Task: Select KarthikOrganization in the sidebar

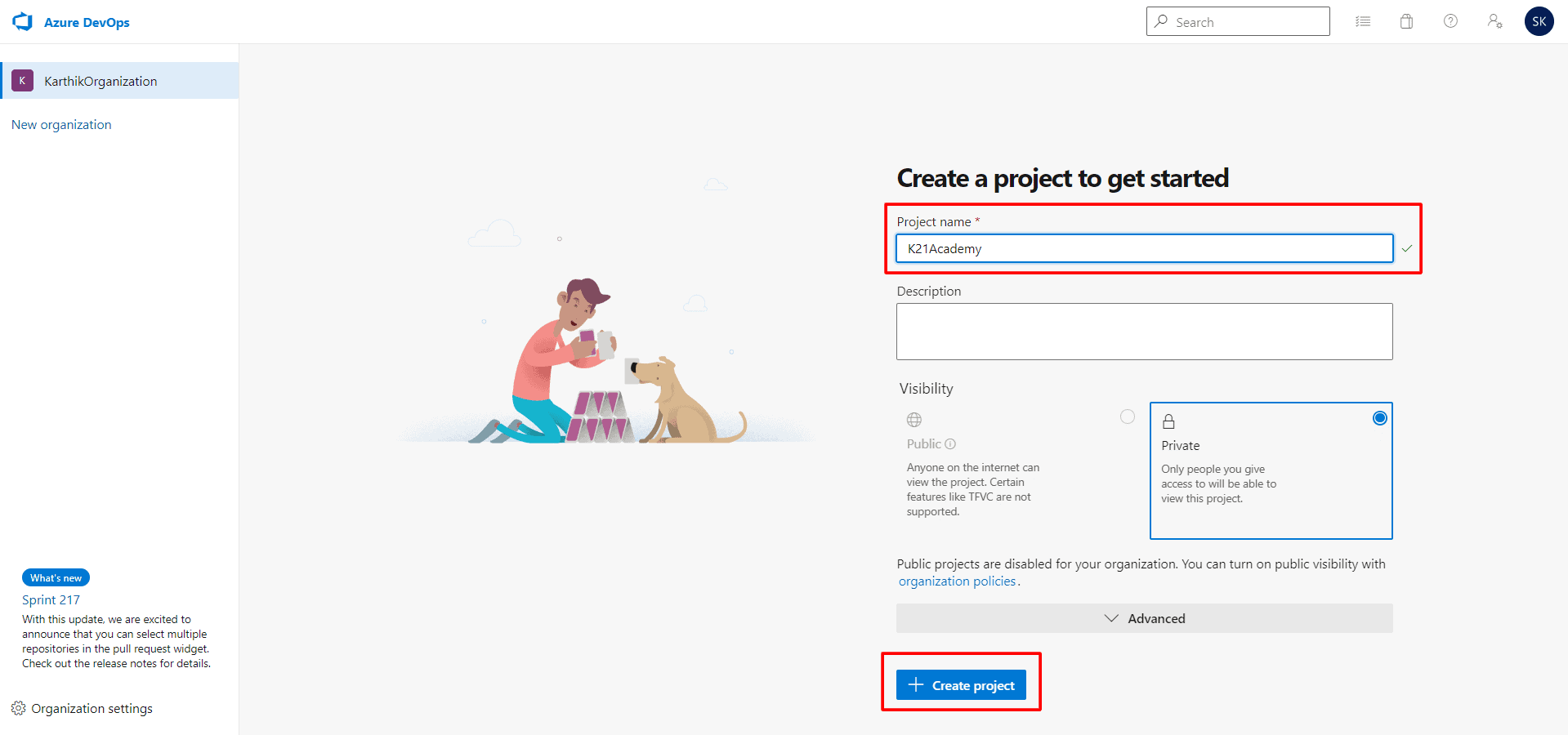Action: (x=100, y=80)
